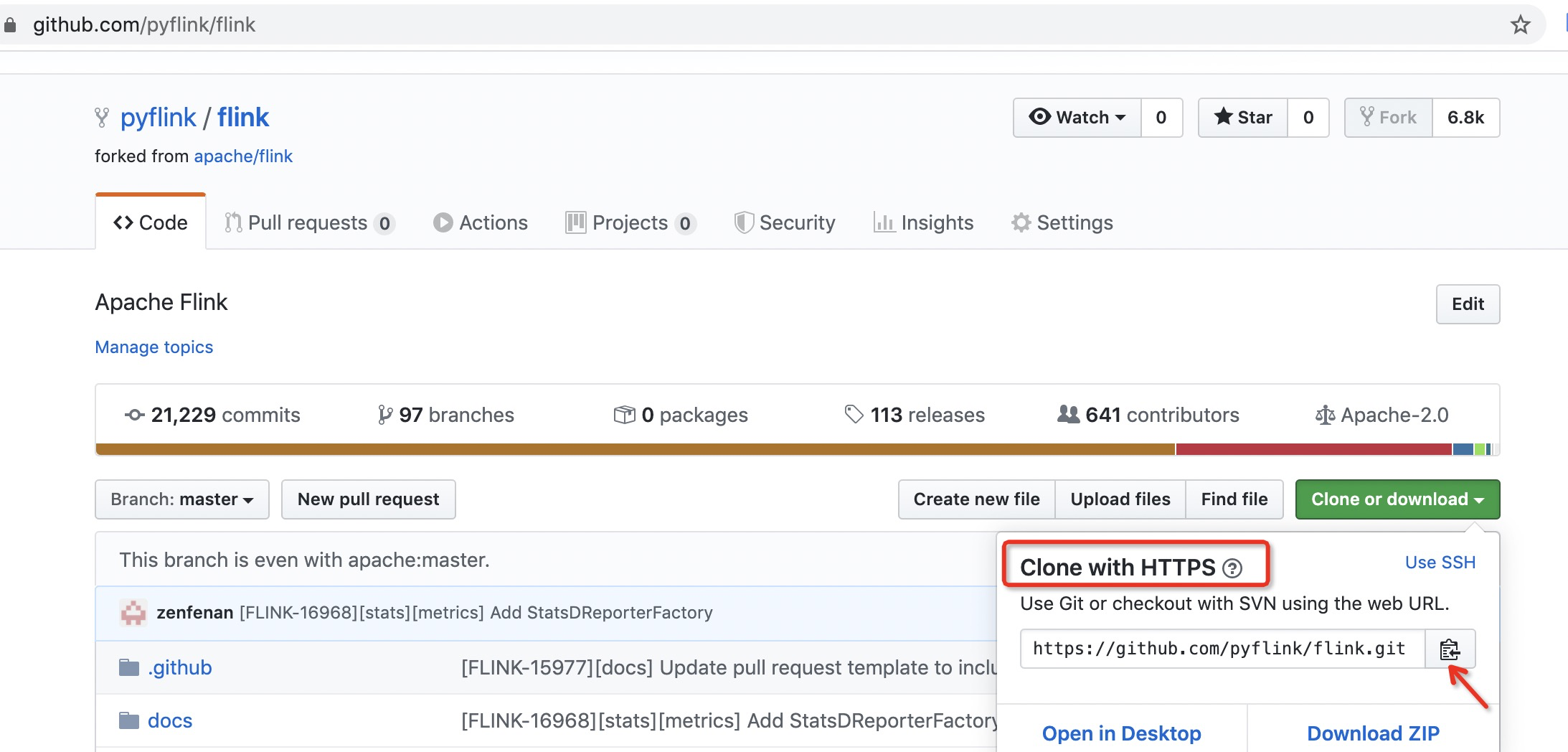Image resolution: width=1568 pixels, height=752 pixels.
Task: View Apache-2.0 license
Action: point(1382,415)
